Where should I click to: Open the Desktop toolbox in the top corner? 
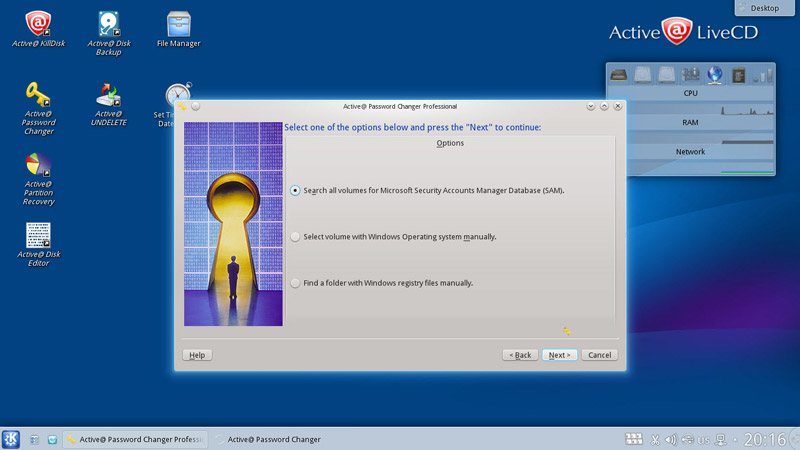click(767, 8)
